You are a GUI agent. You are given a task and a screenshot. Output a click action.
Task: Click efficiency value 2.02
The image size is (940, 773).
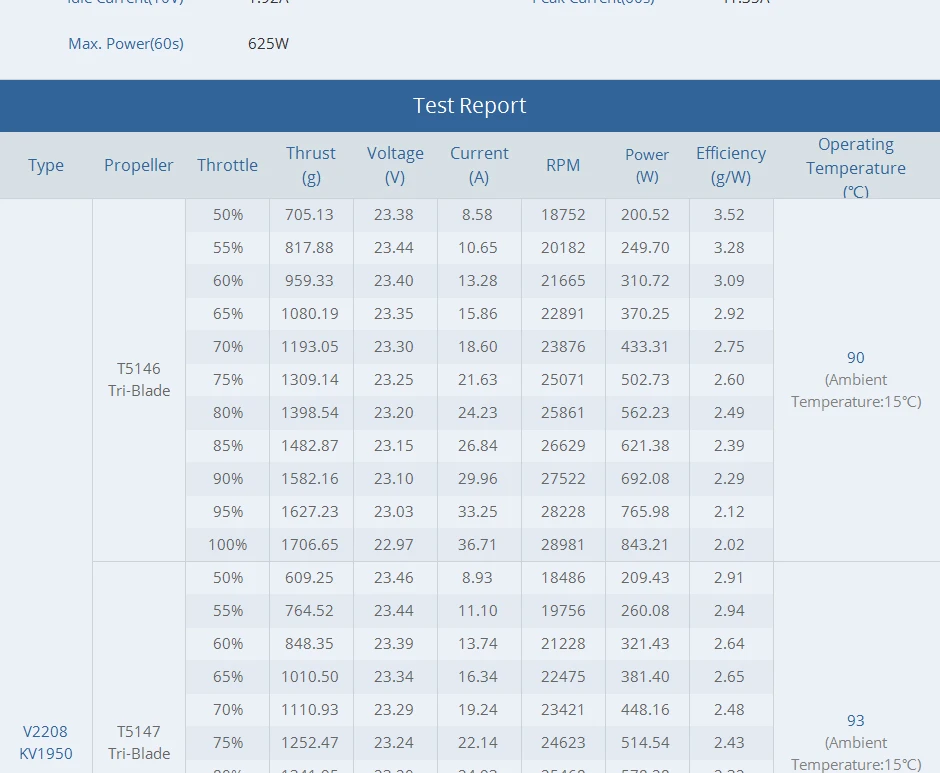(x=729, y=545)
